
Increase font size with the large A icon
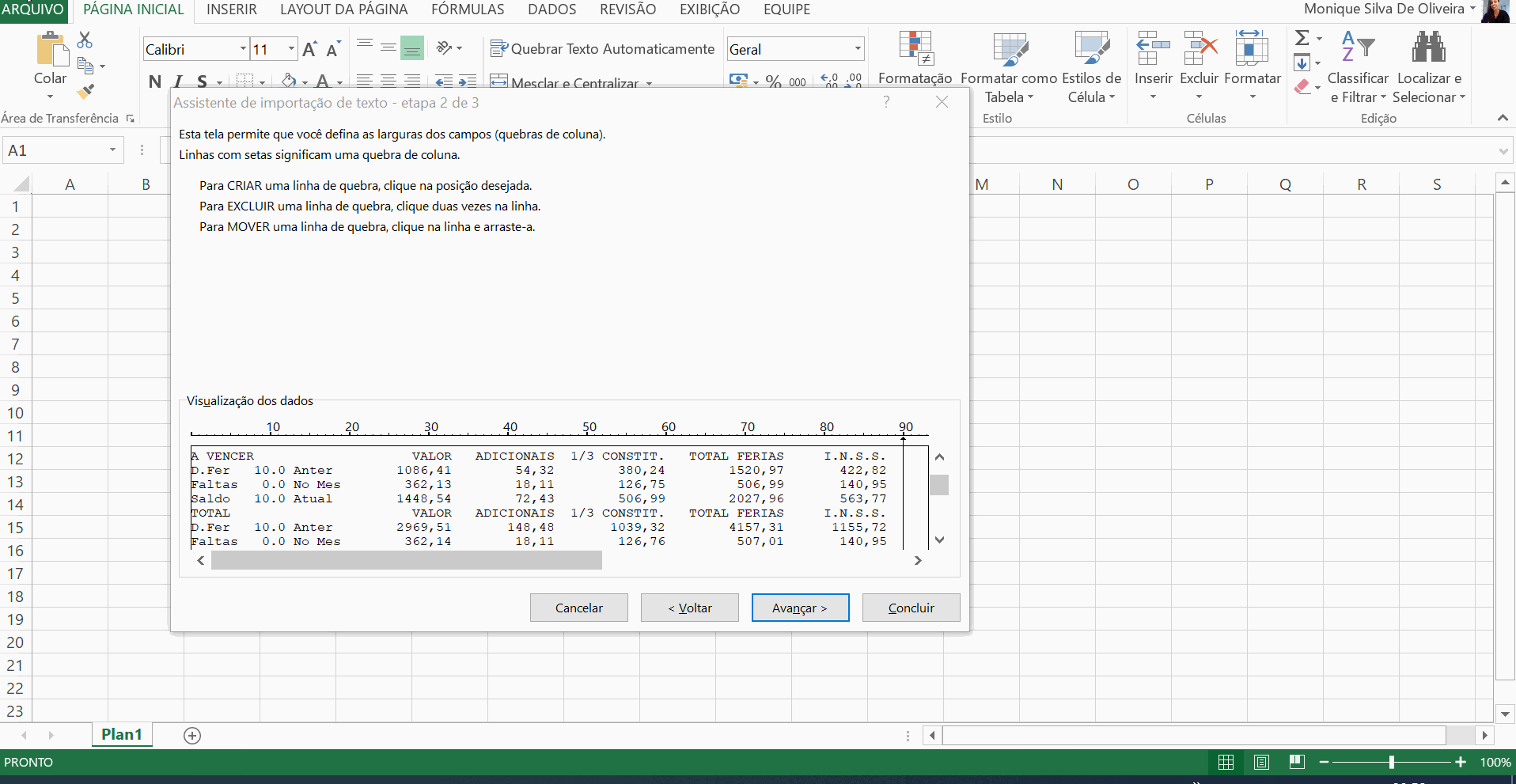[x=309, y=49]
